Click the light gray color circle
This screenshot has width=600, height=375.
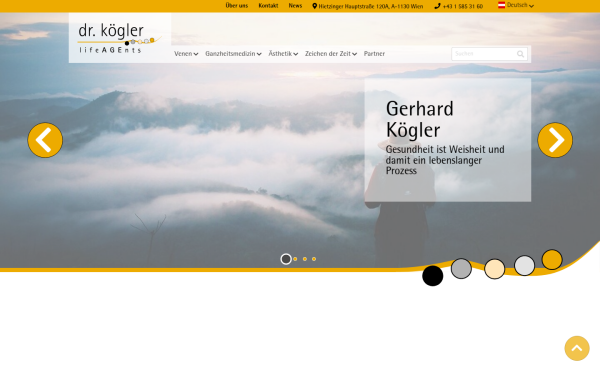point(524,266)
